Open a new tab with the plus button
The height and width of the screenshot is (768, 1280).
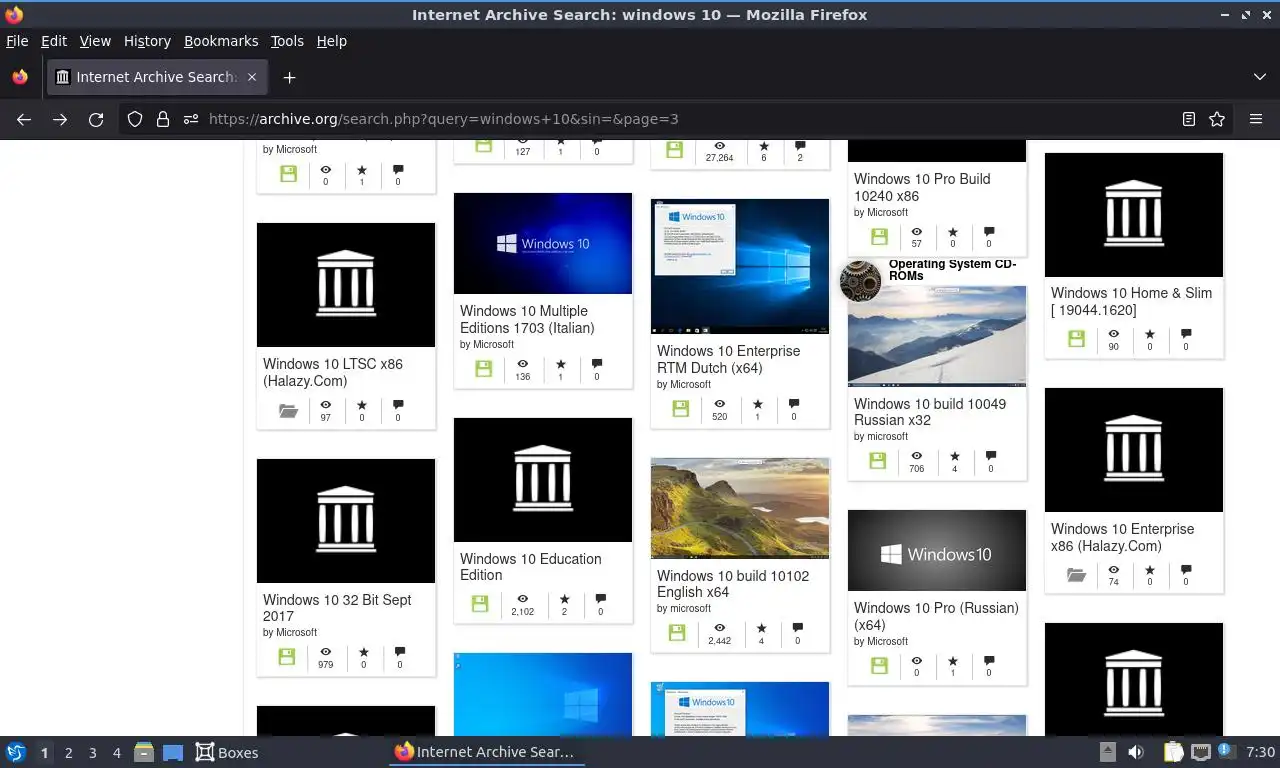click(x=289, y=77)
